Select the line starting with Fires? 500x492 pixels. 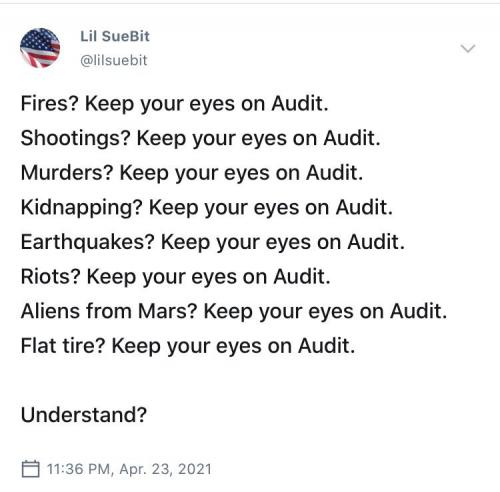coord(174,104)
